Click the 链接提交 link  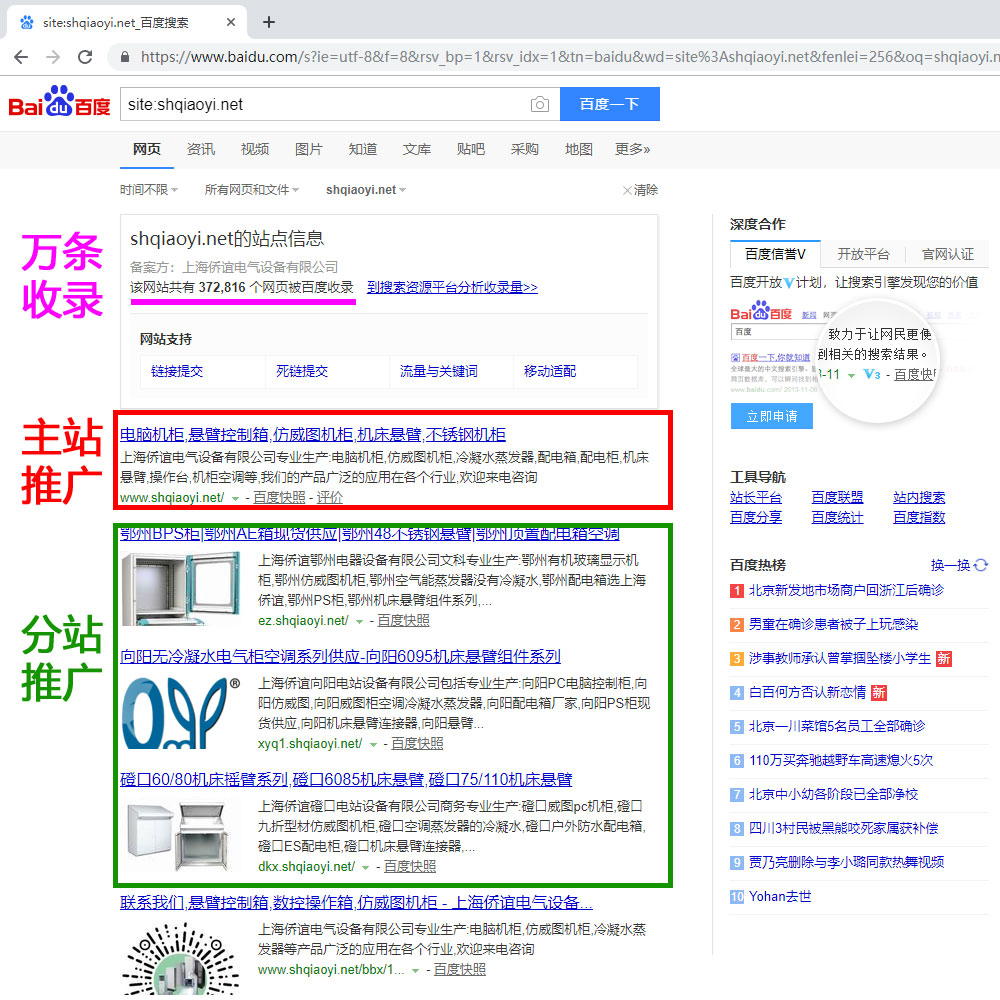pyautogui.click(x=177, y=371)
